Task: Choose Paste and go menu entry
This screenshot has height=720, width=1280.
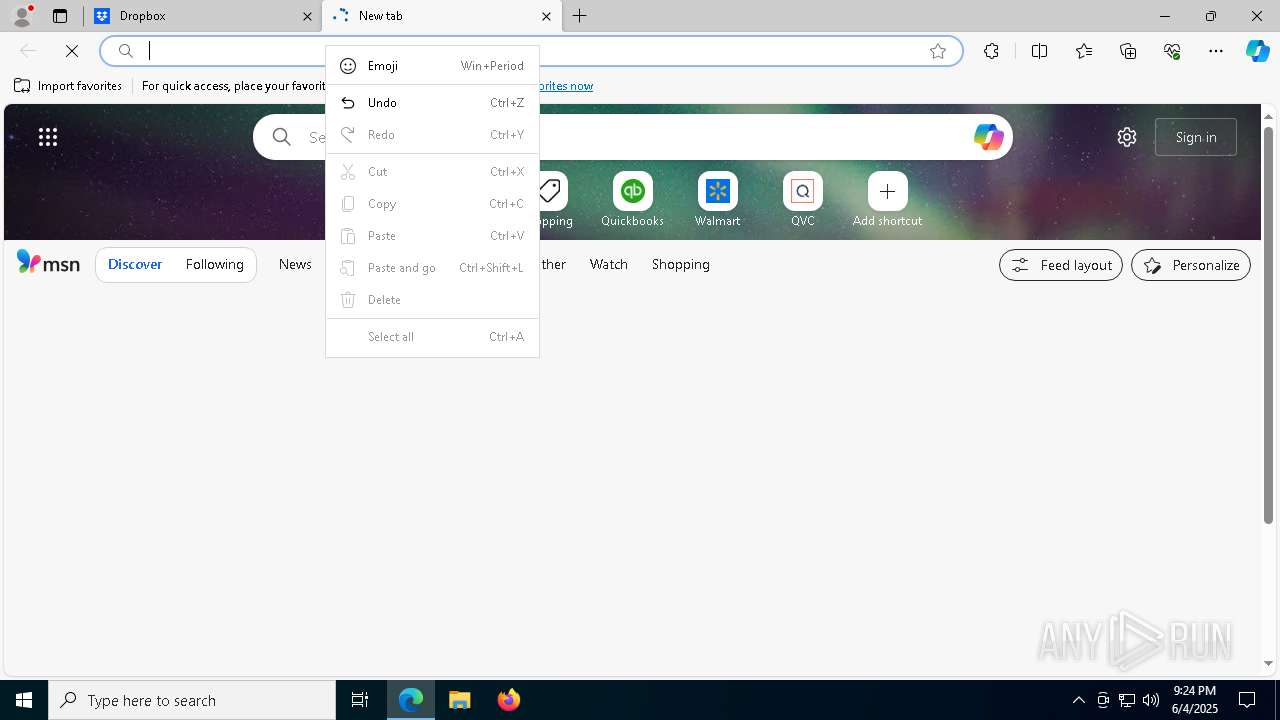Action: point(432,268)
